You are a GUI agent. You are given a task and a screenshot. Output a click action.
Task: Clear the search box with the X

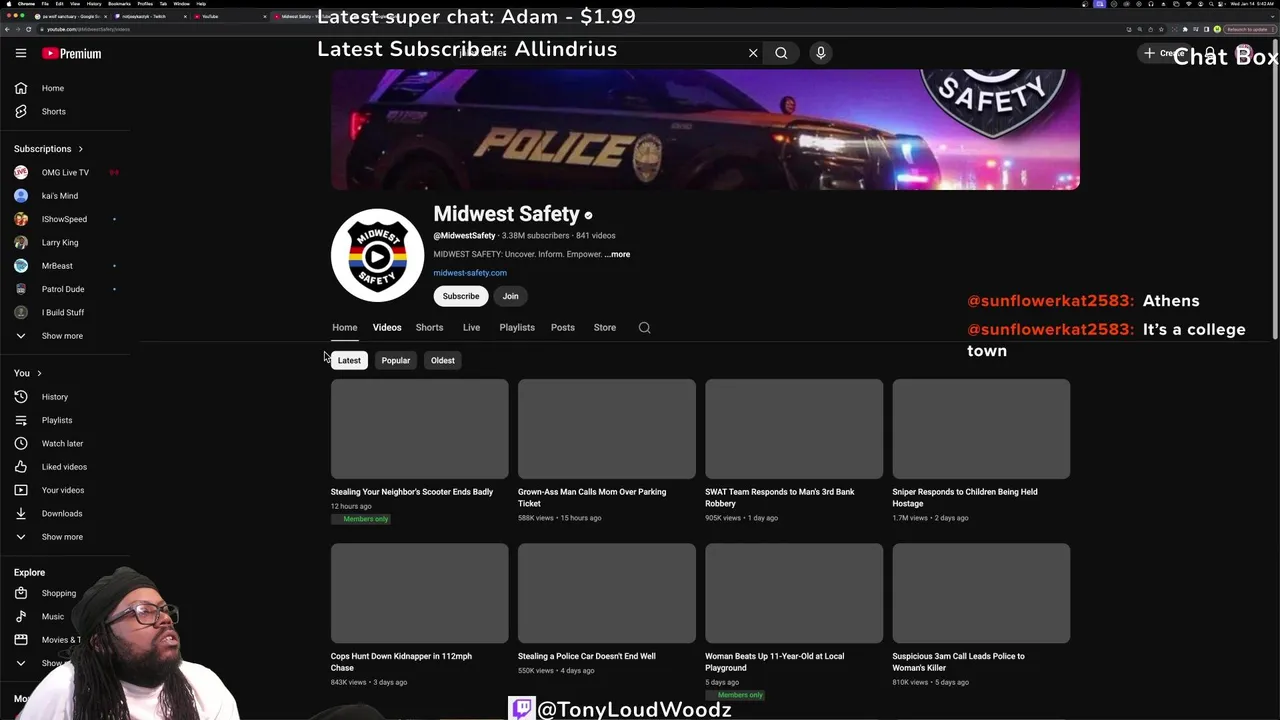(x=753, y=53)
